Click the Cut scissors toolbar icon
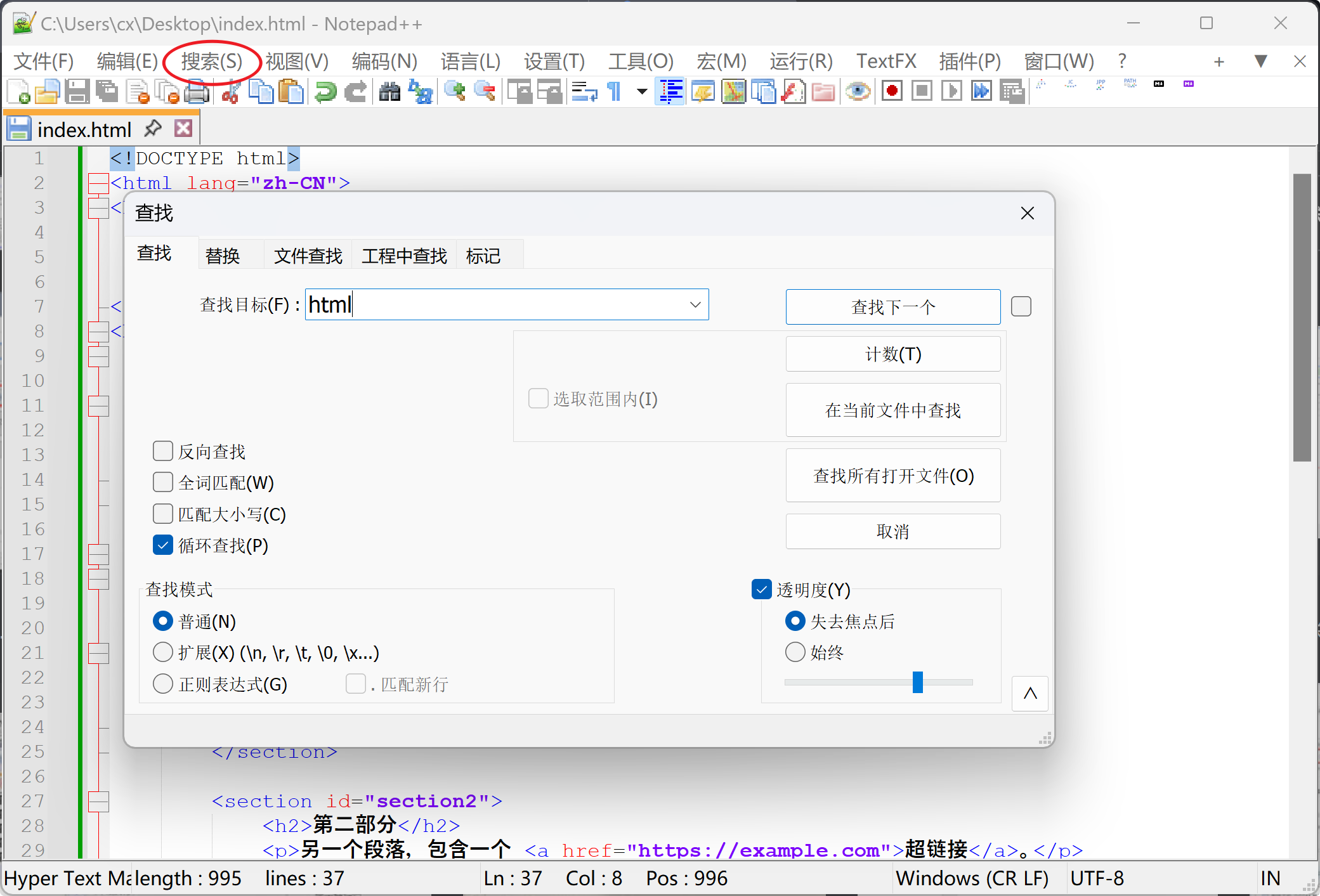 tap(231, 92)
